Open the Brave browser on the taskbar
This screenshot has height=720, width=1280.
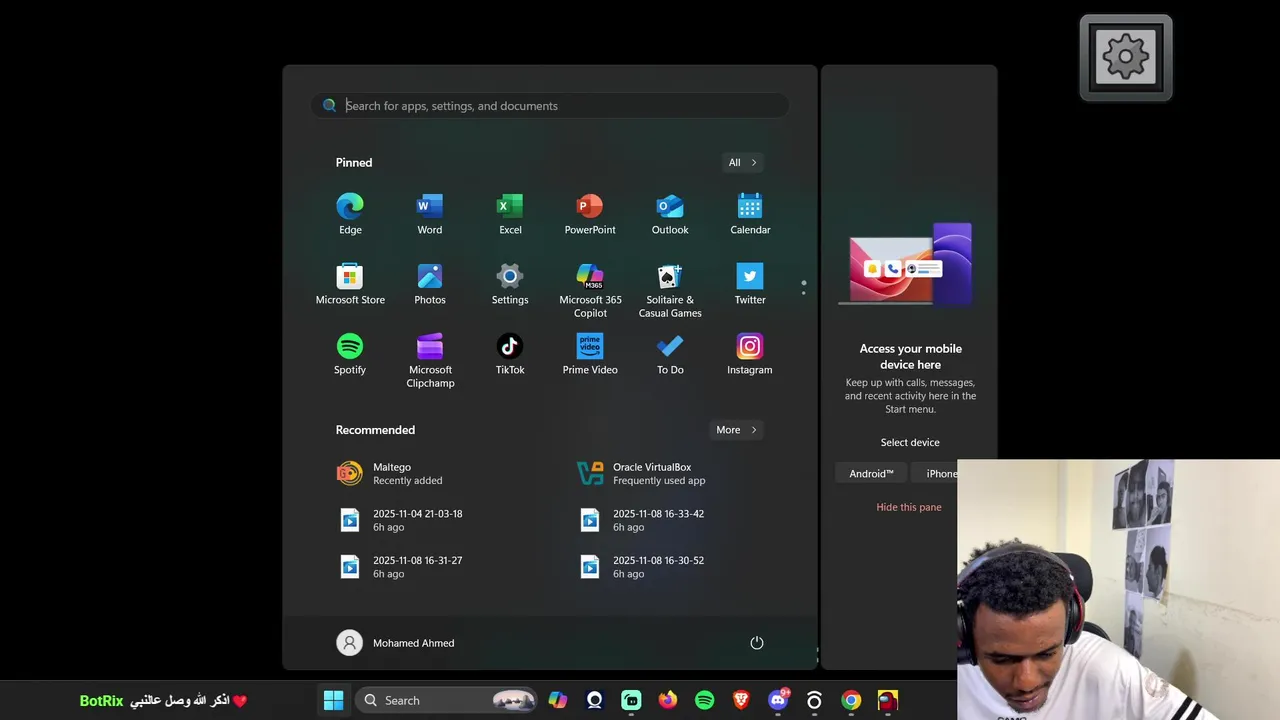tap(741, 700)
